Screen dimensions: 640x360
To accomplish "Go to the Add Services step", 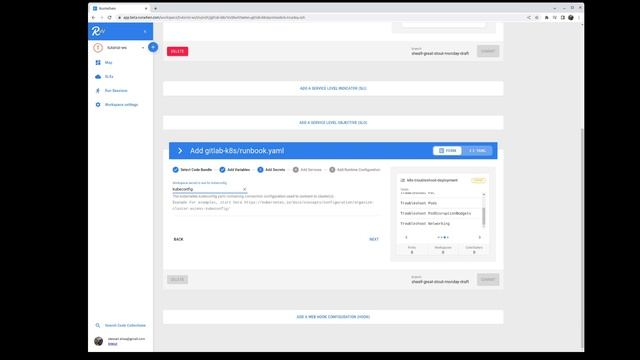I will 307,169.
